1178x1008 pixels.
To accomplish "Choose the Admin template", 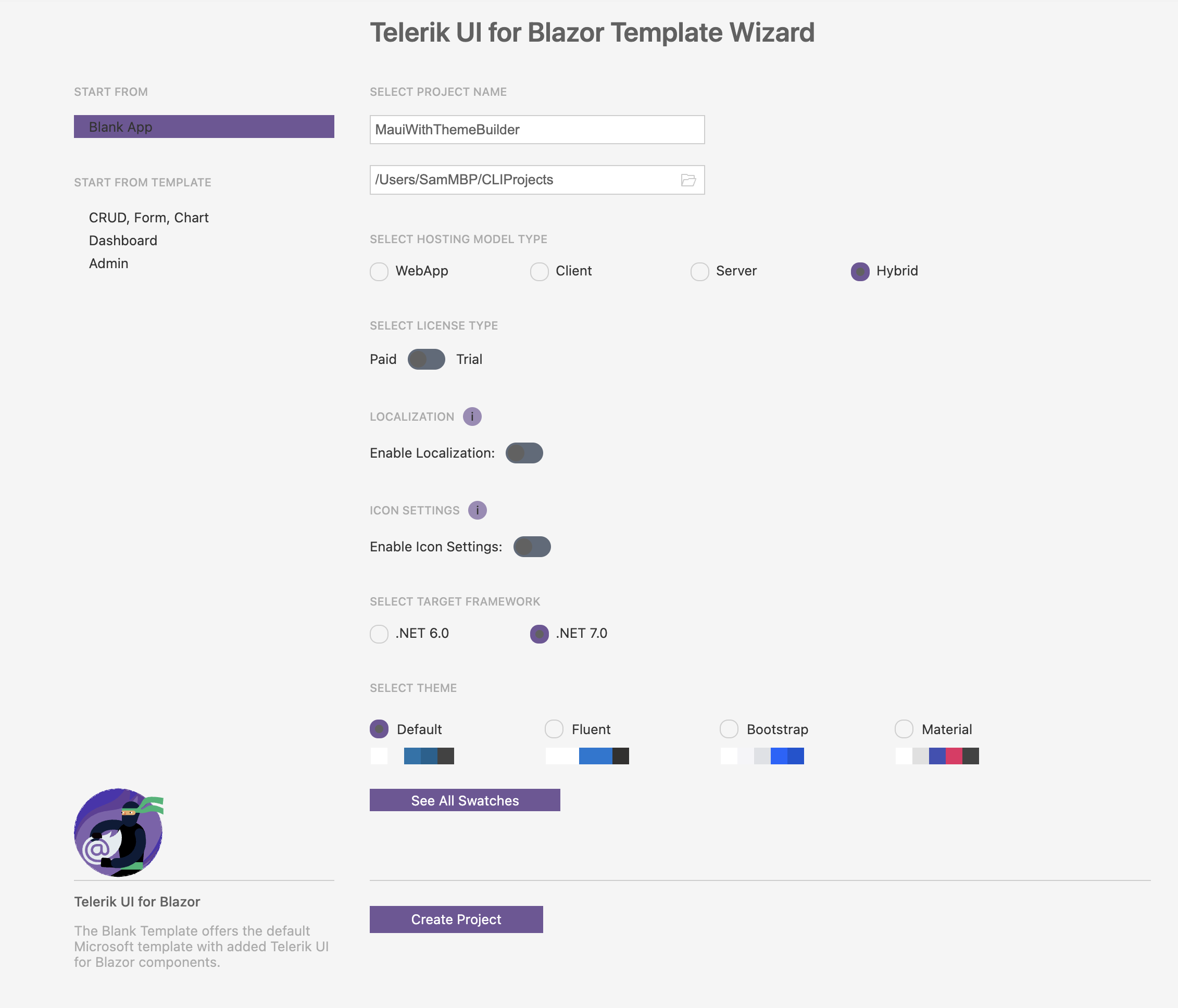I will pyautogui.click(x=109, y=263).
